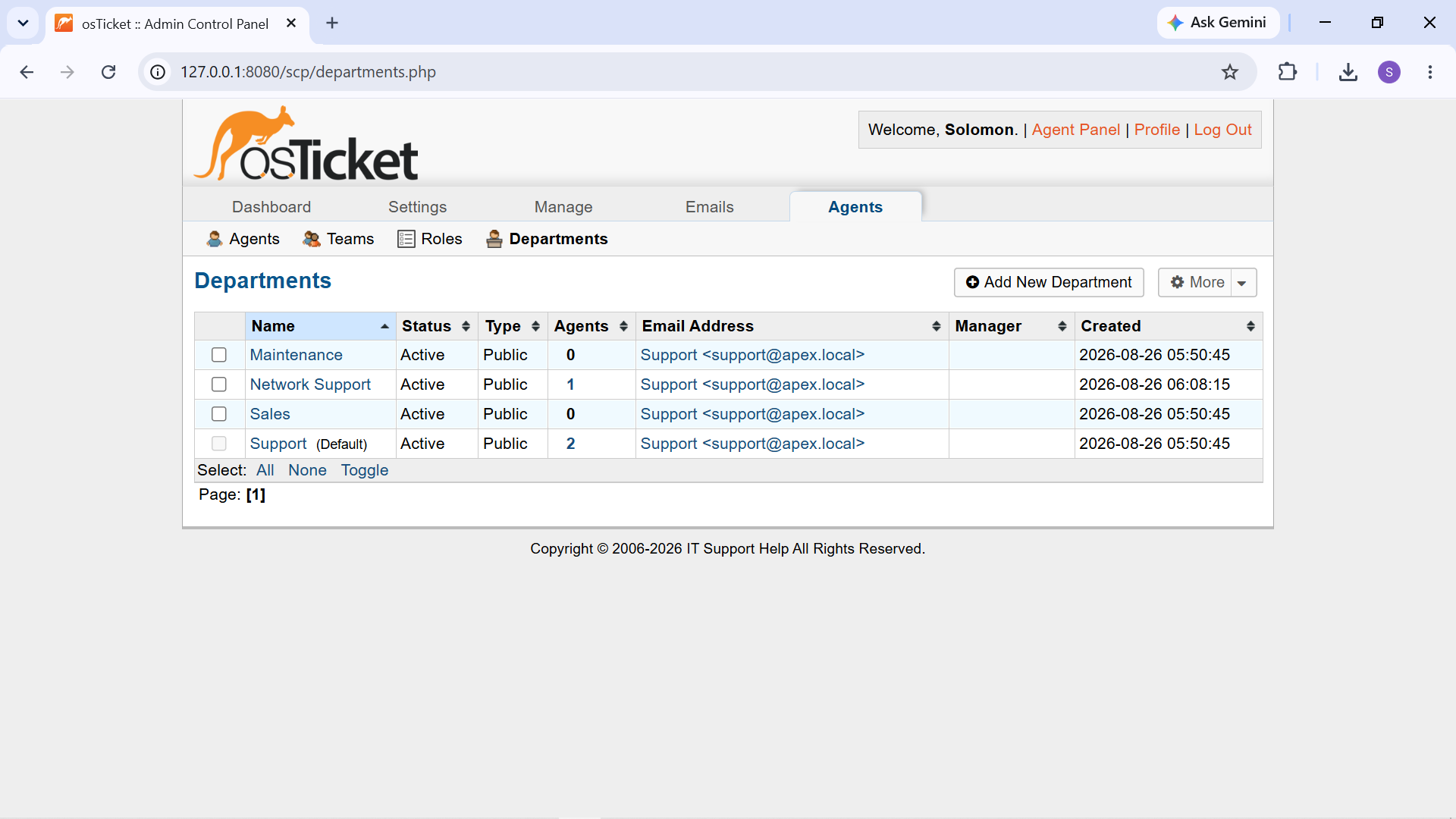Open the Teams sub-menu item
This screenshot has height=819, width=1456.
click(x=338, y=239)
